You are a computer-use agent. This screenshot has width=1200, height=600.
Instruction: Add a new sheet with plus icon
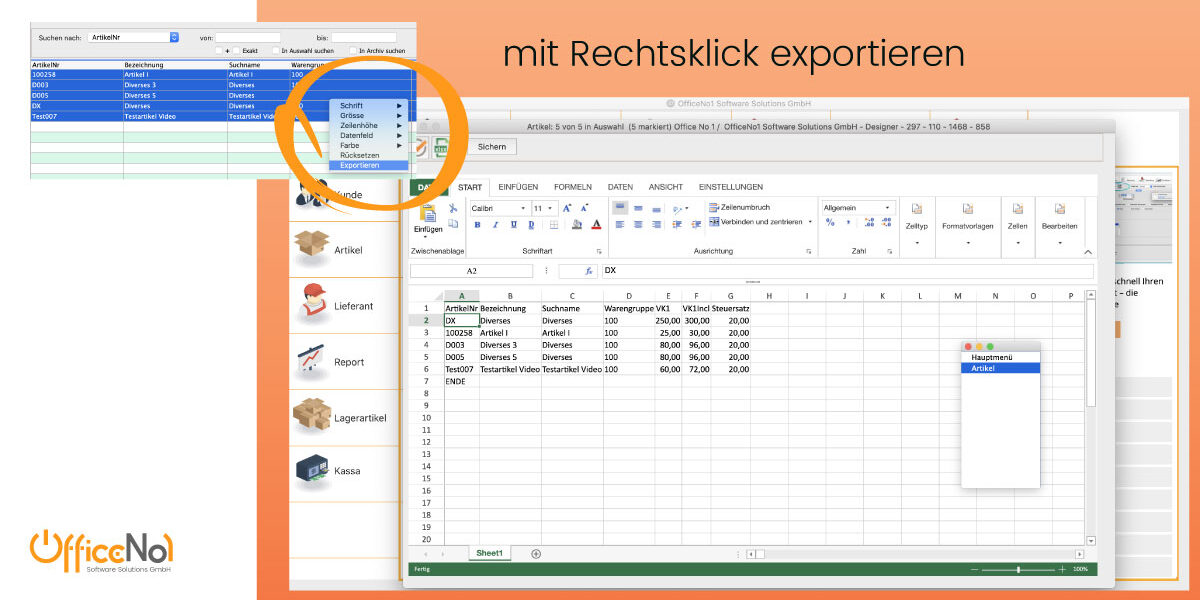[x=535, y=553]
